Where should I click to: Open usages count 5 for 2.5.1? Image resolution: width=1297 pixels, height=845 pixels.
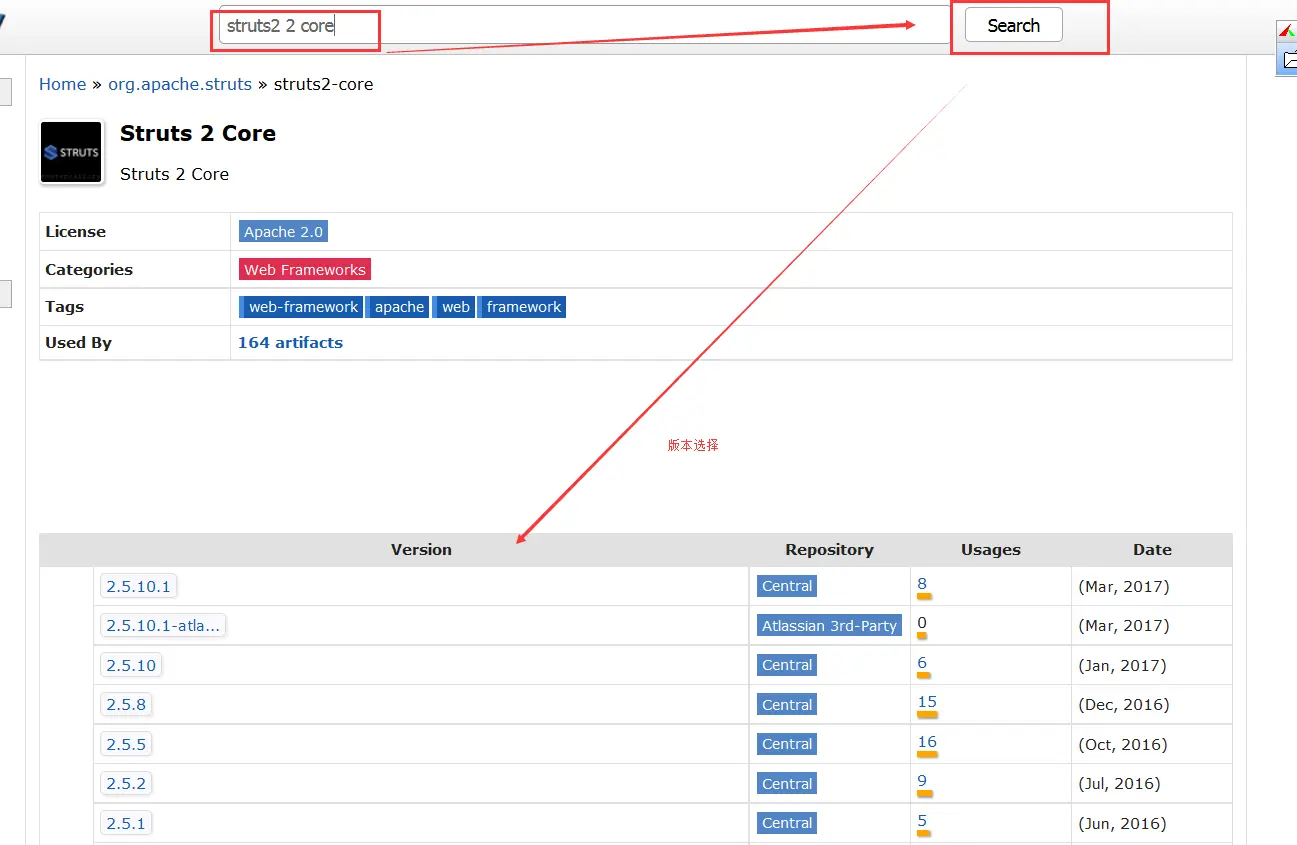(x=922, y=821)
